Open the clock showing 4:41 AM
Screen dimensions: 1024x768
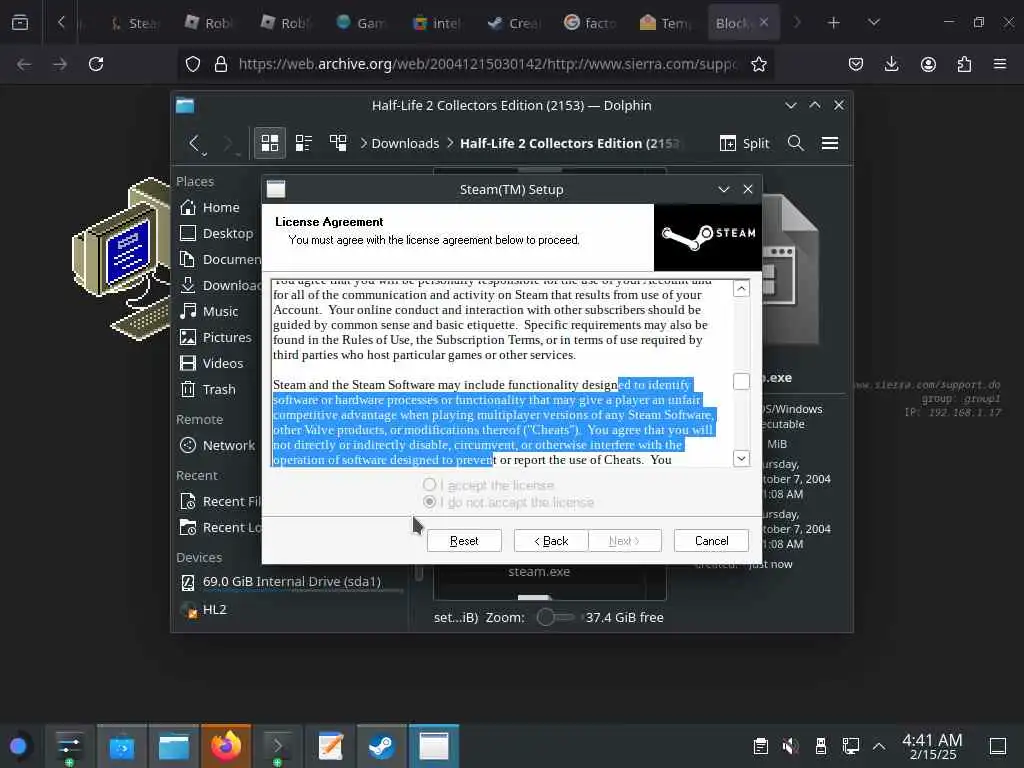932,746
